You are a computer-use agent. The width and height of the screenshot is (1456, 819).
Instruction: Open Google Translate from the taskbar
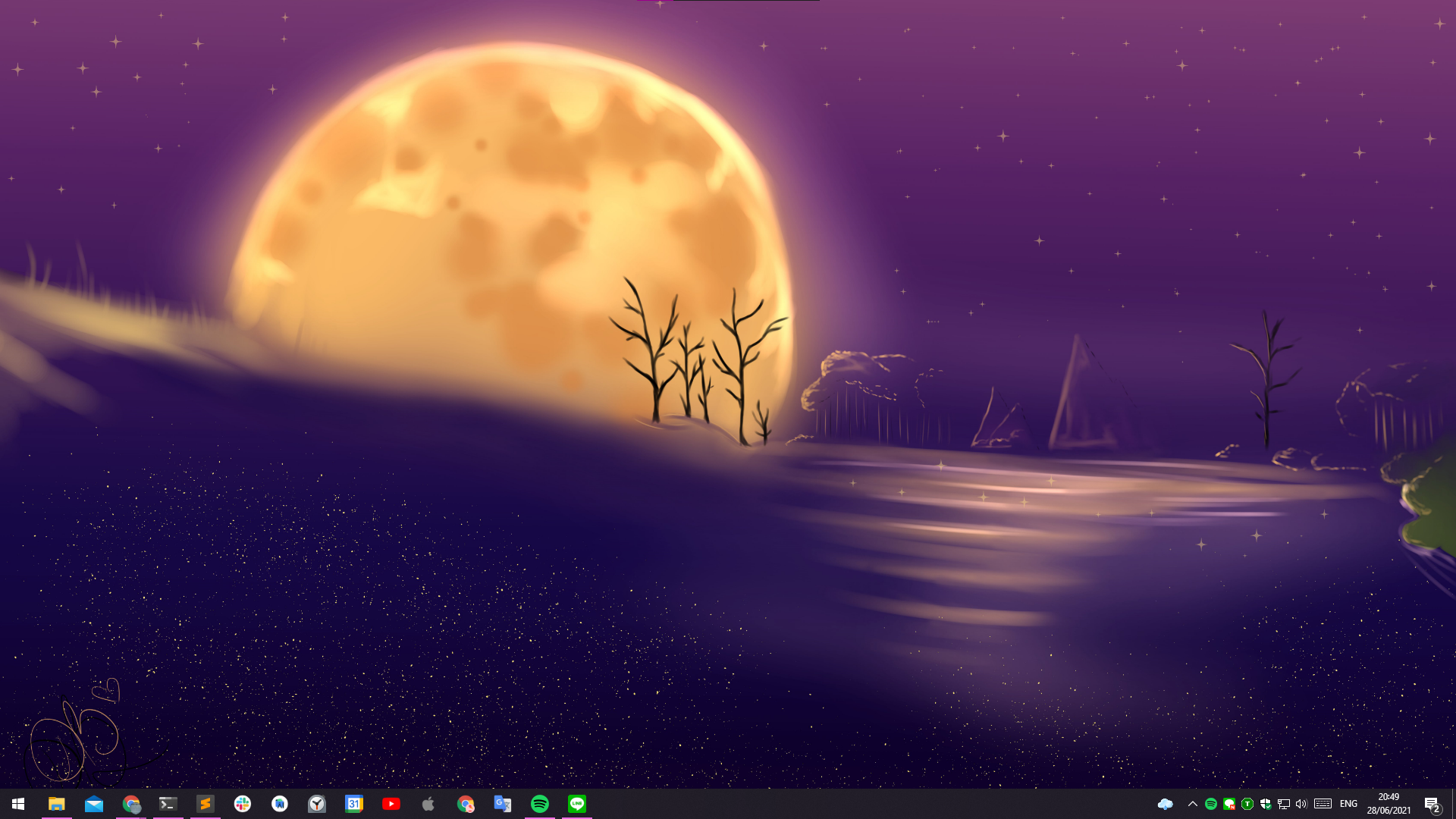(x=503, y=804)
